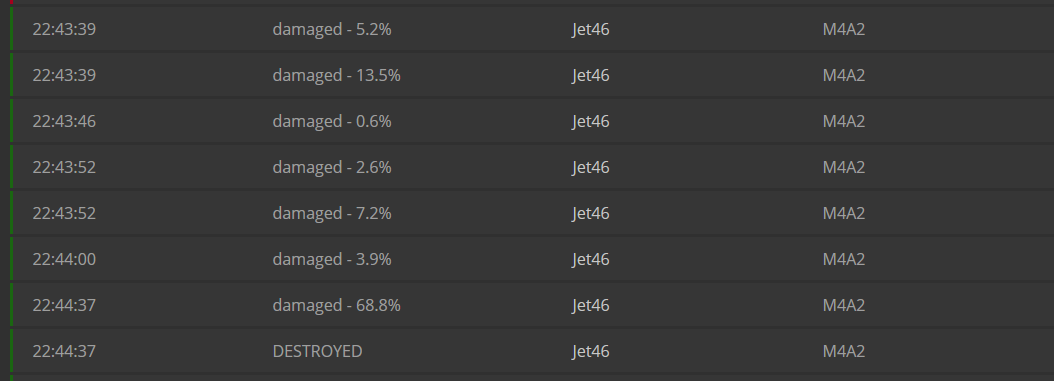Click the 22:43:46 timestamp
Image resolution: width=1054 pixels, height=381 pixels.
click(64, 122)
